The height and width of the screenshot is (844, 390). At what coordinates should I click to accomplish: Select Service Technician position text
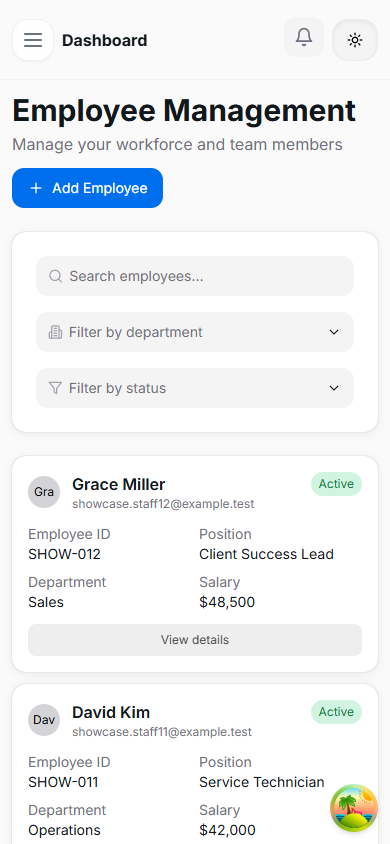coord(261,783)
